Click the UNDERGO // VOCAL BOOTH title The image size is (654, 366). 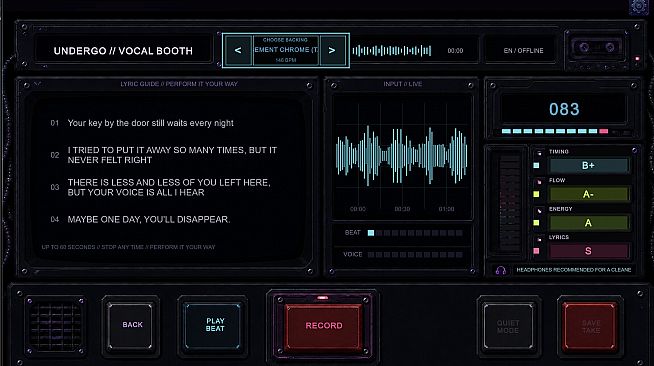coord(123,51)
